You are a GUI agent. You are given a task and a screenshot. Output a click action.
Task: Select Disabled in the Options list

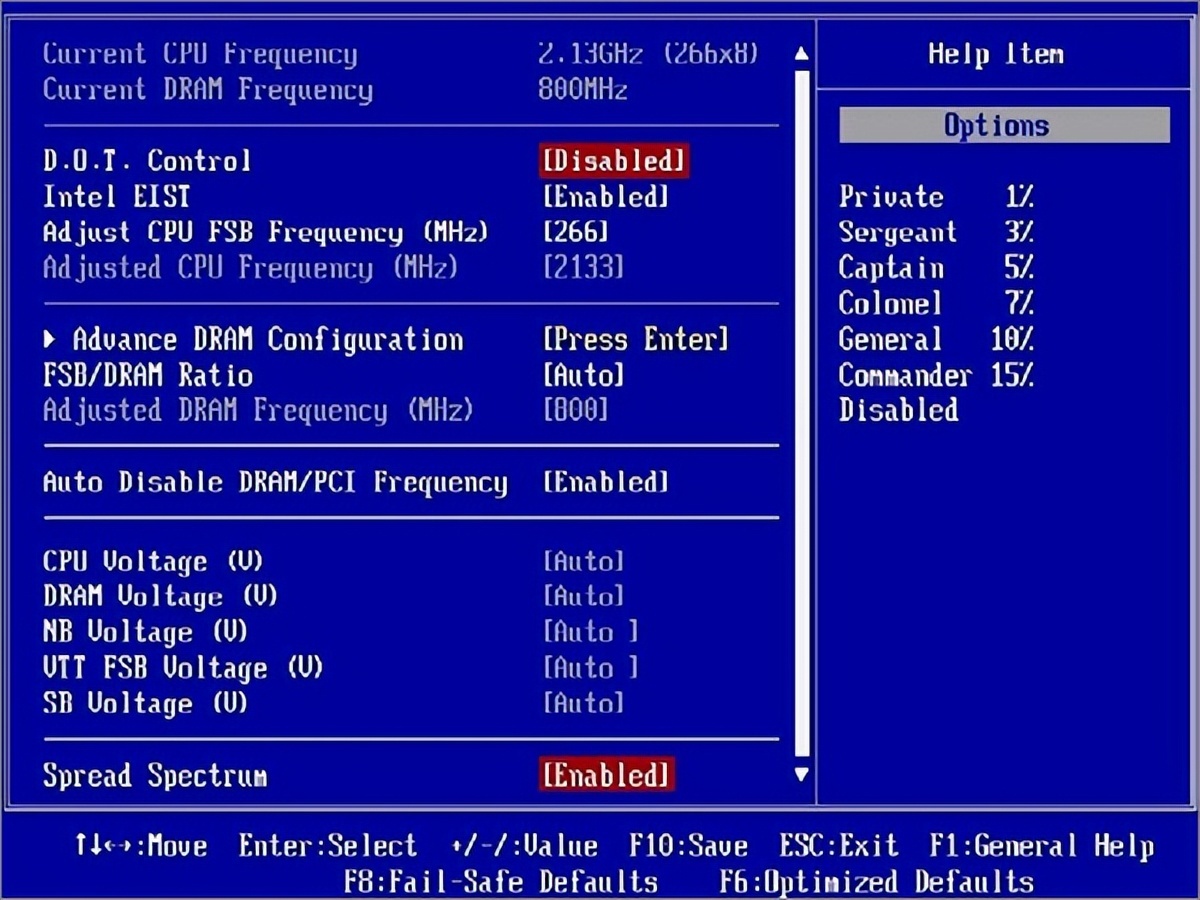[x=897, y=410]
